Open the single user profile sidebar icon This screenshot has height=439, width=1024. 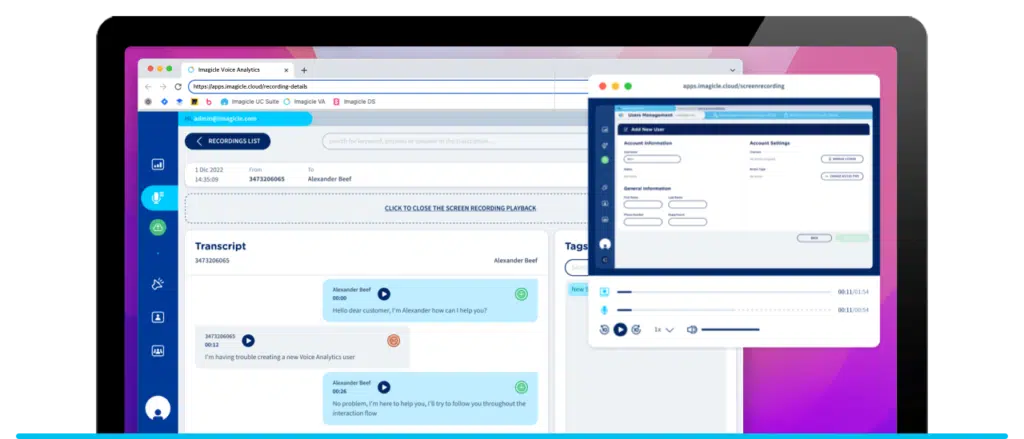coord(158,317)
